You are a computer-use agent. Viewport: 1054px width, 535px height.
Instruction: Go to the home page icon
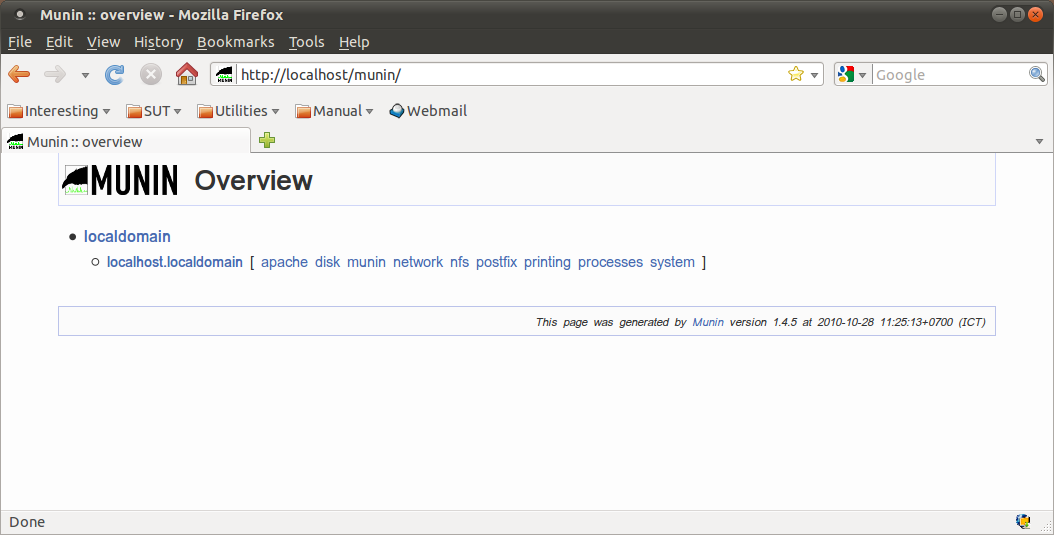point(187,74)
